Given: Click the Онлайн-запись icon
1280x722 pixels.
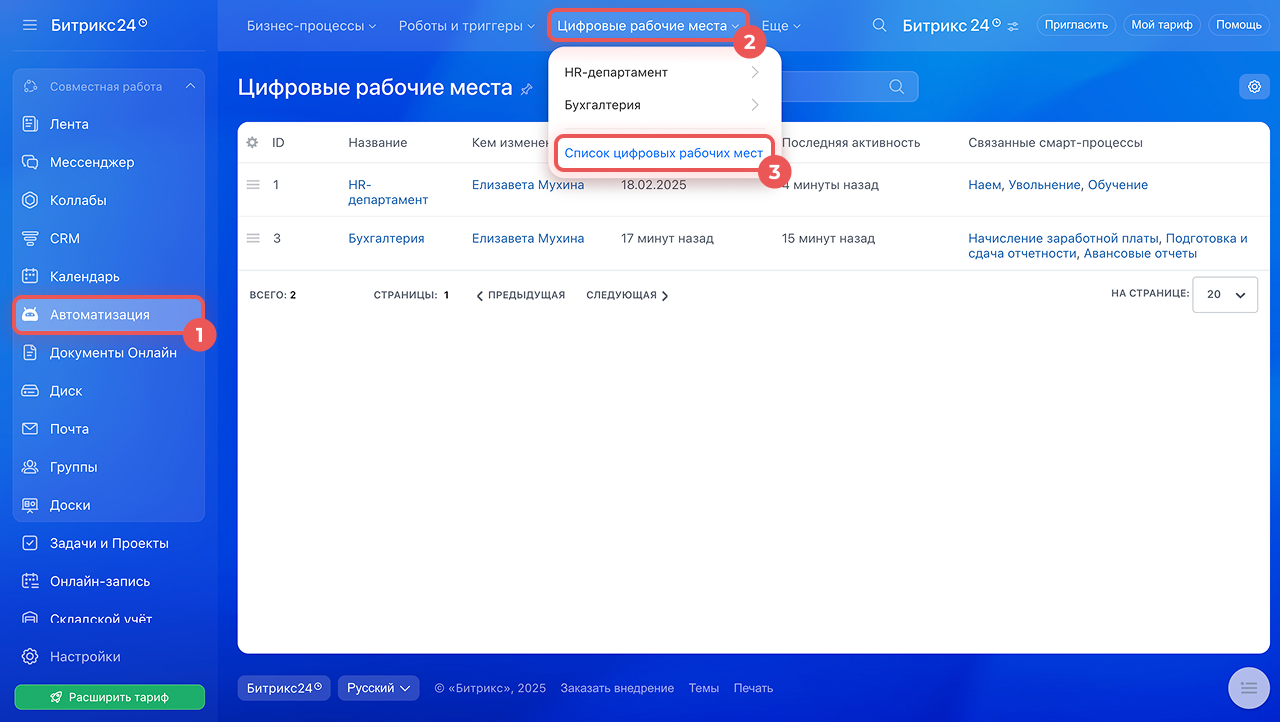Looking at the screenshot, I should [x=30, y=581].
